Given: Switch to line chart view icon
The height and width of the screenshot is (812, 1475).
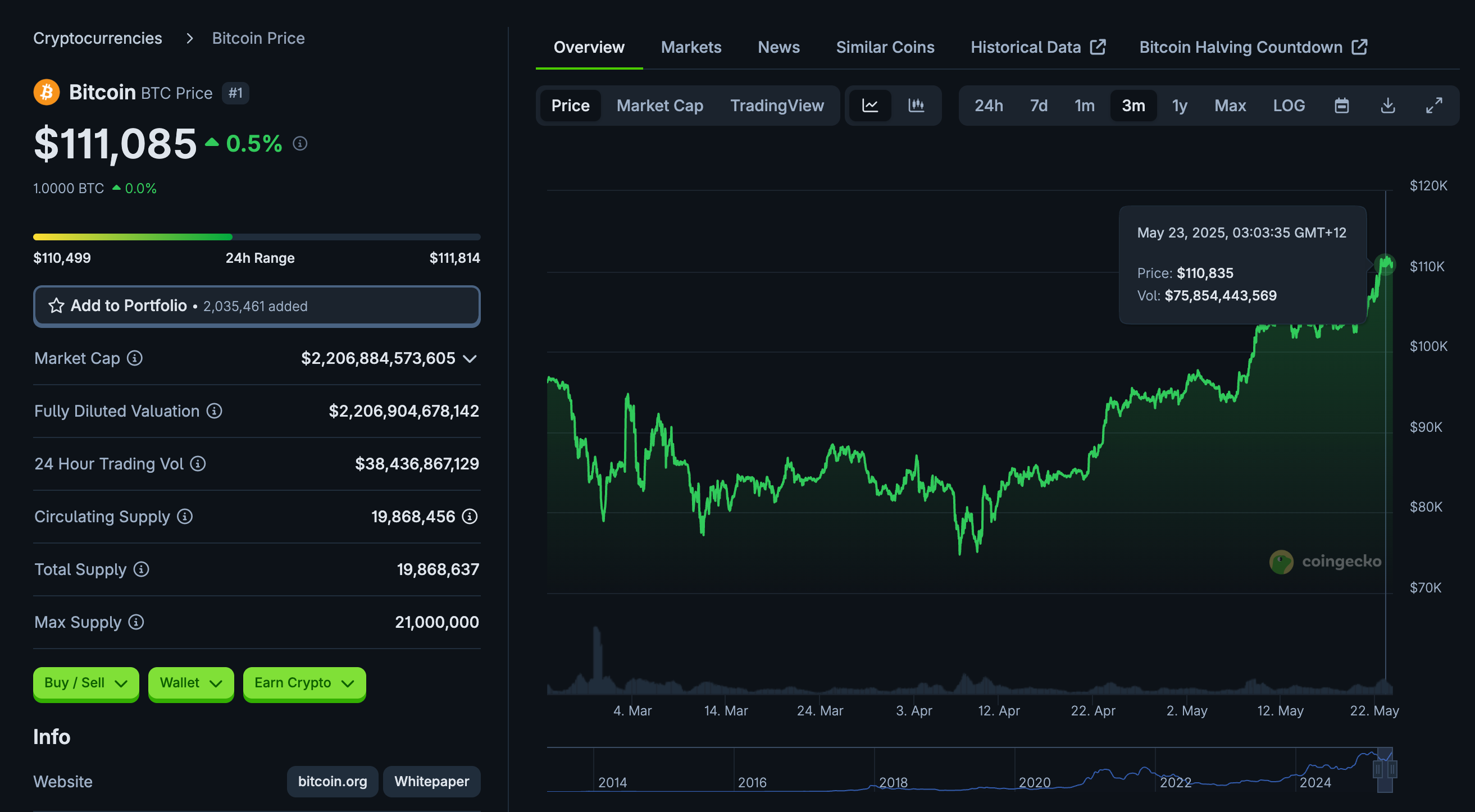Looking at the screenshot, I should [x=869, y=106].
